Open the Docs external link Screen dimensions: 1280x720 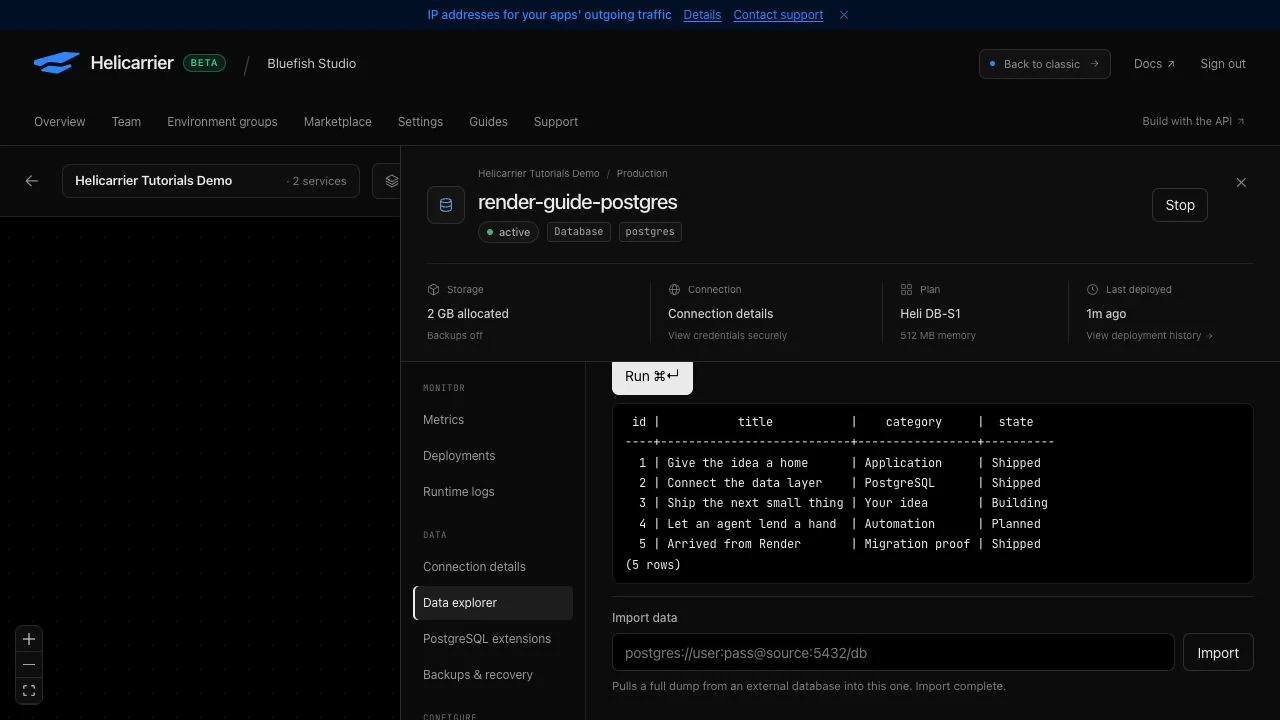1154,64
